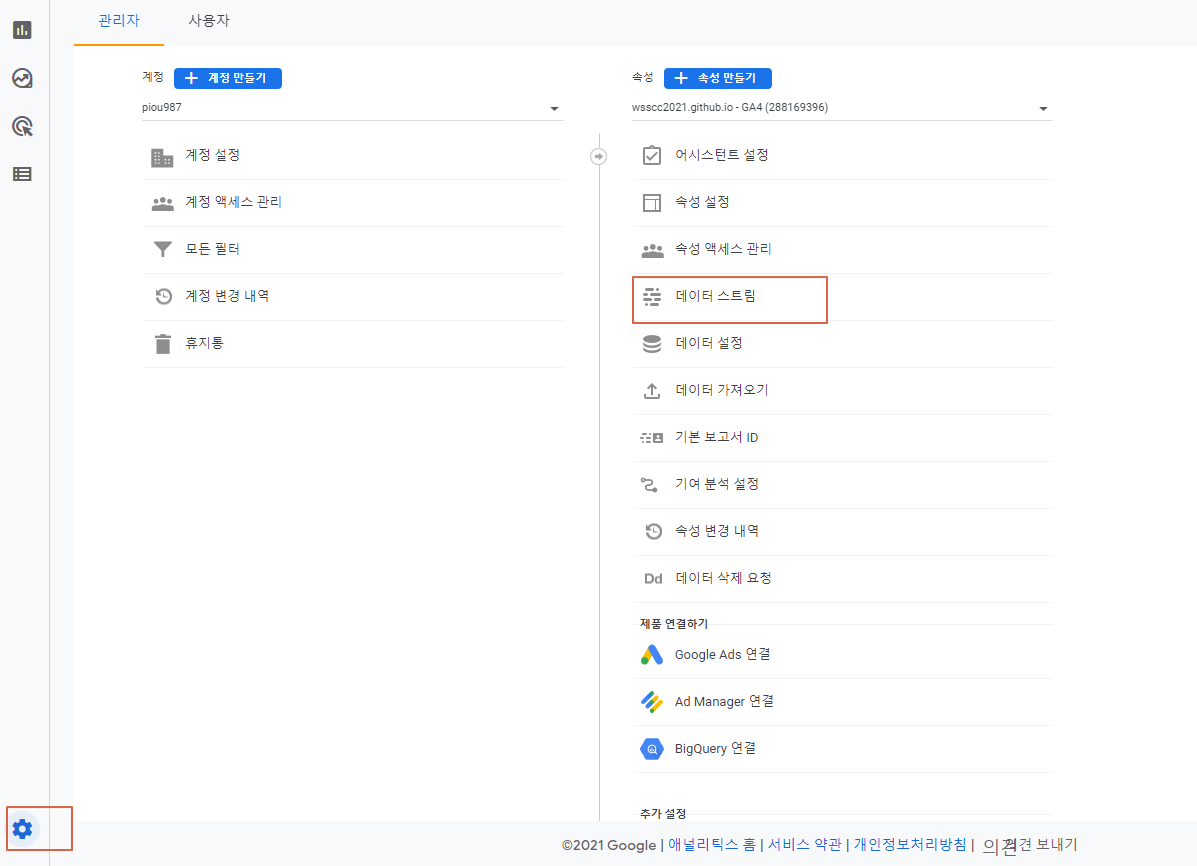Collapse the account column with the arrow

(598, 156)
